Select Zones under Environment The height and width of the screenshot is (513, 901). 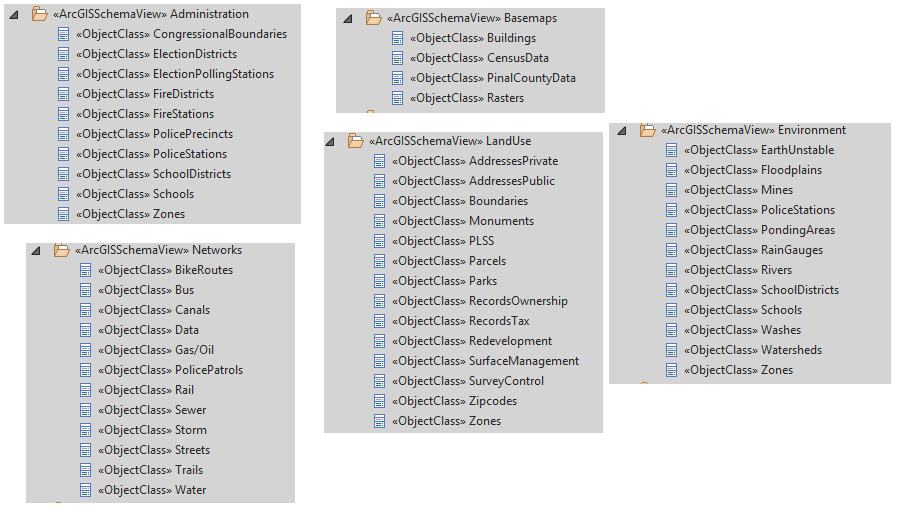738,371
